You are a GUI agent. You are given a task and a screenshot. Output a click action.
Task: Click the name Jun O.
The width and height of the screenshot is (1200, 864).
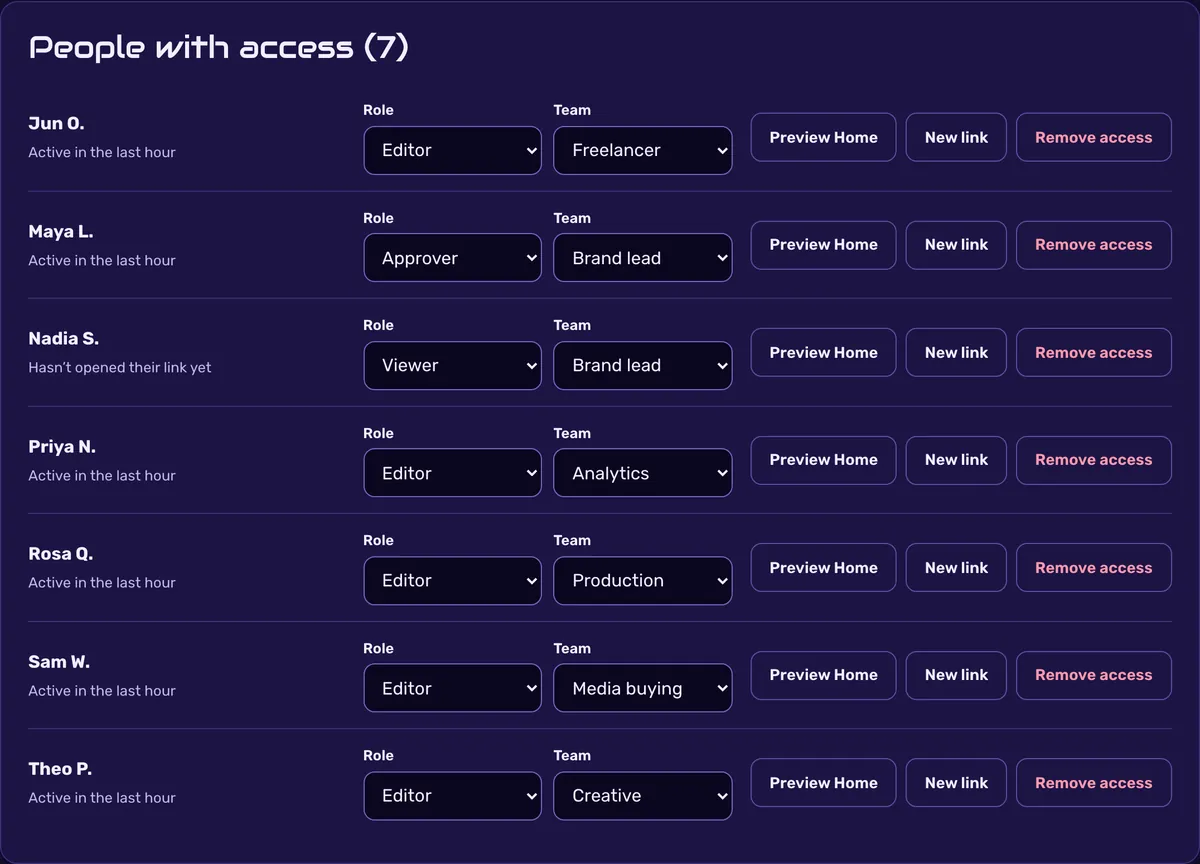(x=56, y=124)
